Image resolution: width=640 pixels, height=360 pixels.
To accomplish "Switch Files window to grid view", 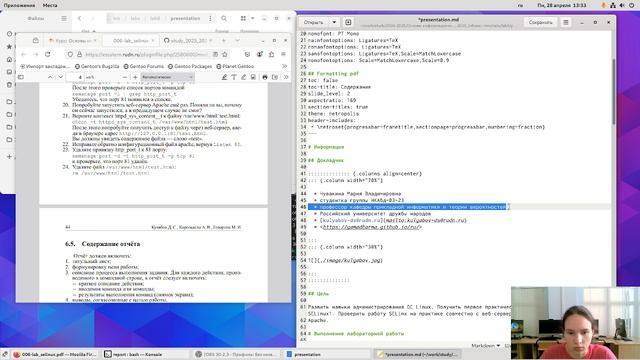I will coord(243,18).
